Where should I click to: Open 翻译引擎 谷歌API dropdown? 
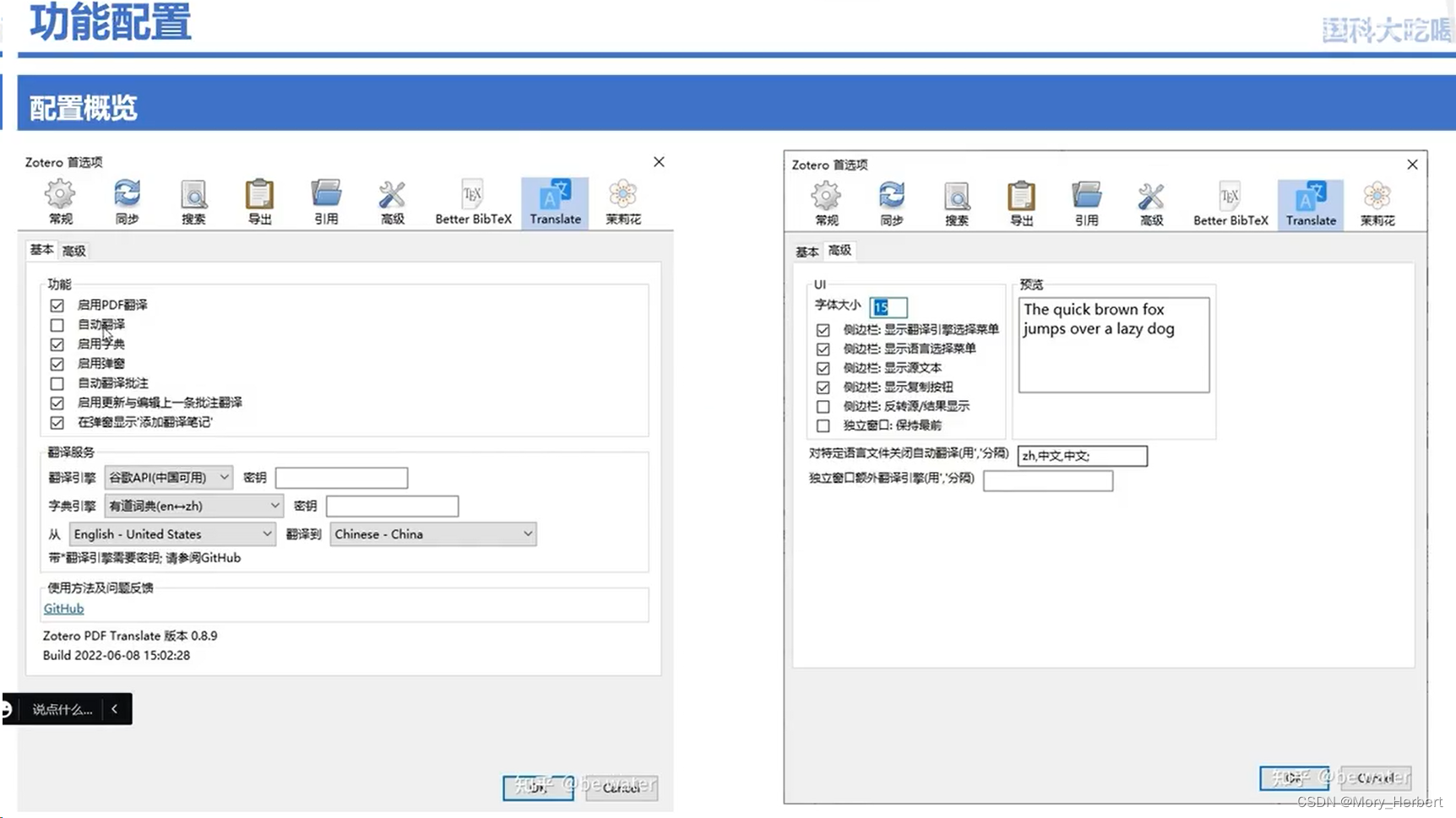tap(169, 478)
